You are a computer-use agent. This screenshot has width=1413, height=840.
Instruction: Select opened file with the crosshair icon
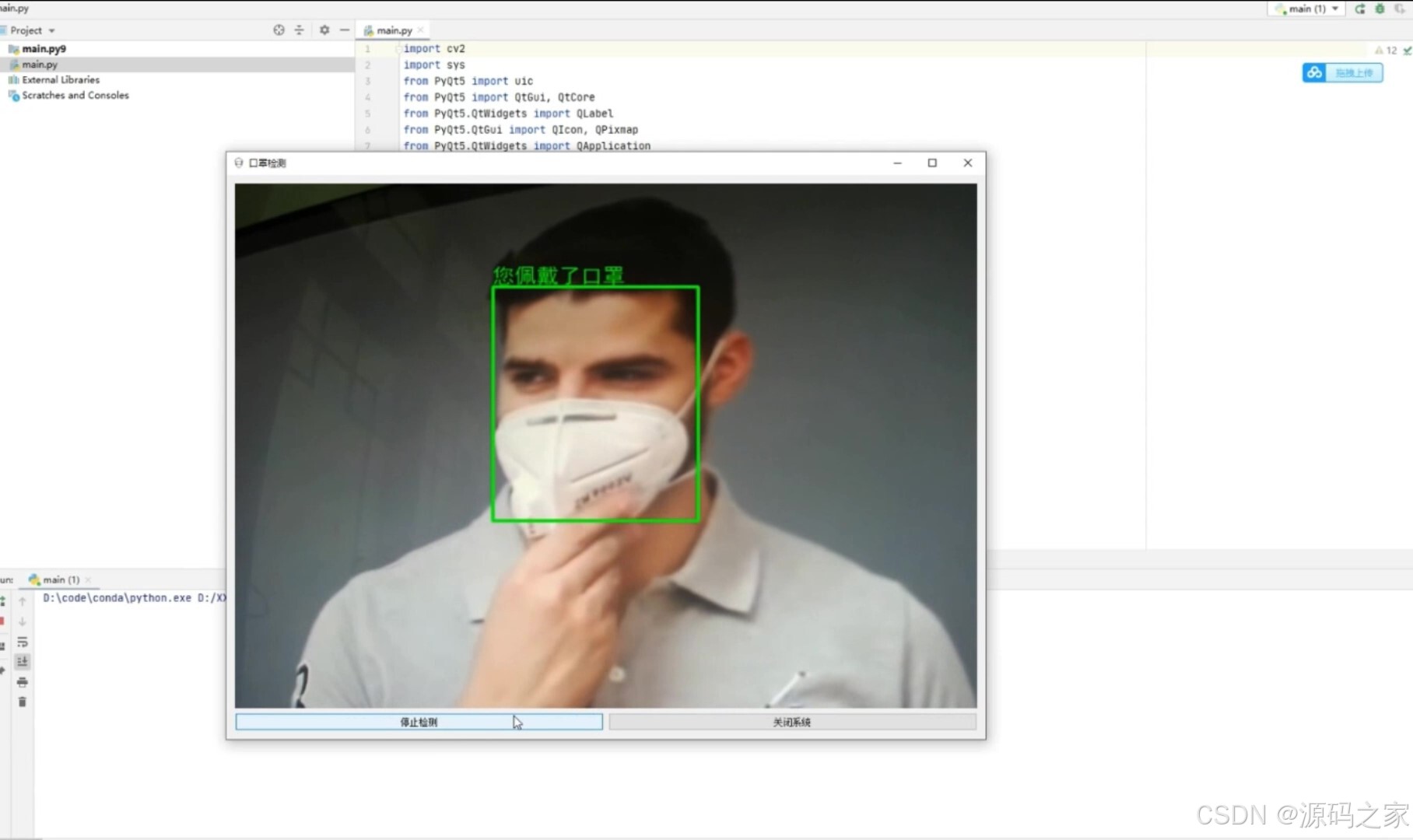[278, 30]
